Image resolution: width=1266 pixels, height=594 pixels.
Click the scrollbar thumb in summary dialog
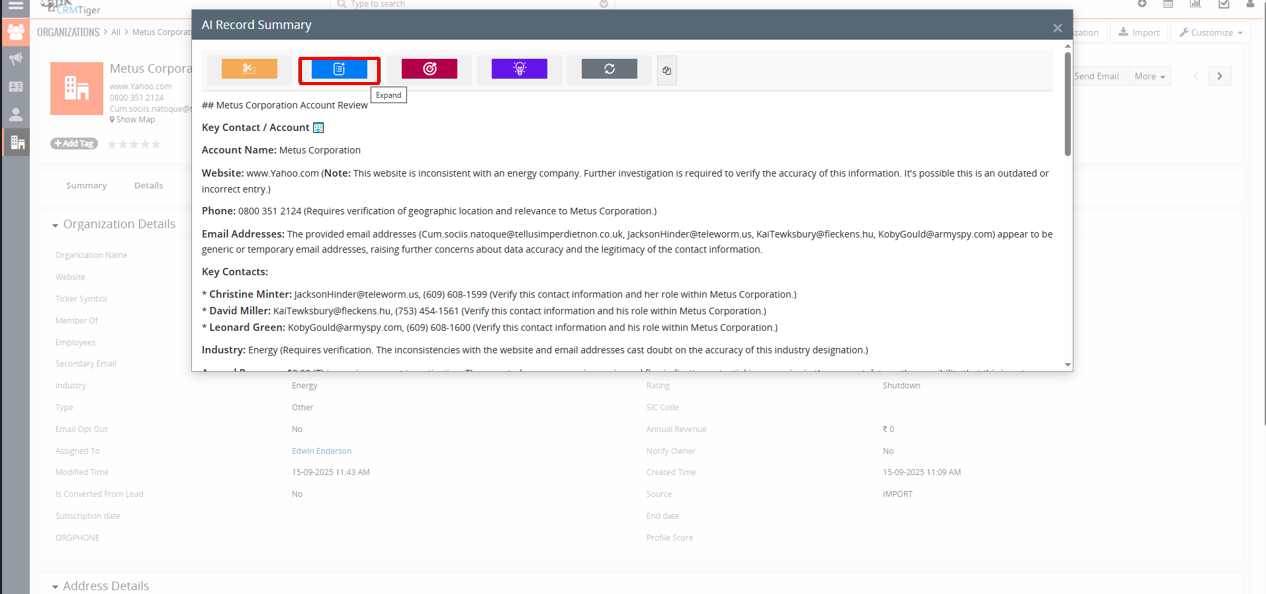pos(1068,105)
